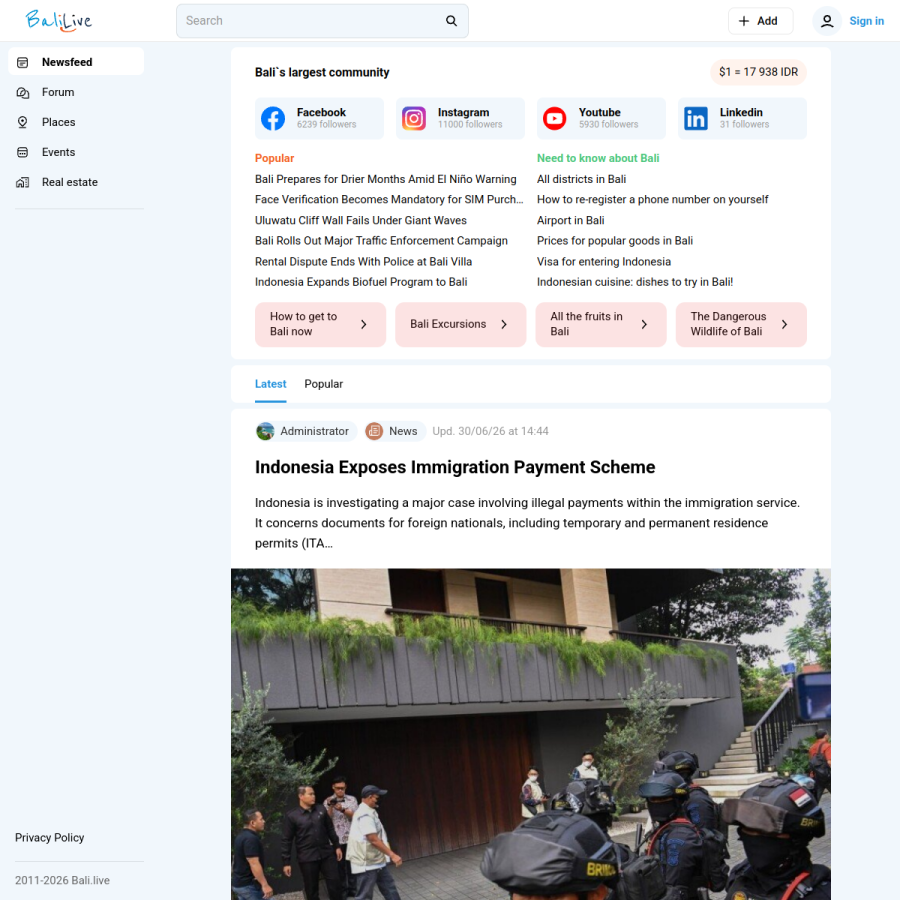Viewport: 900px width, 900px height.
Task: Click the Events calendar icon
Action: [22, 152]
